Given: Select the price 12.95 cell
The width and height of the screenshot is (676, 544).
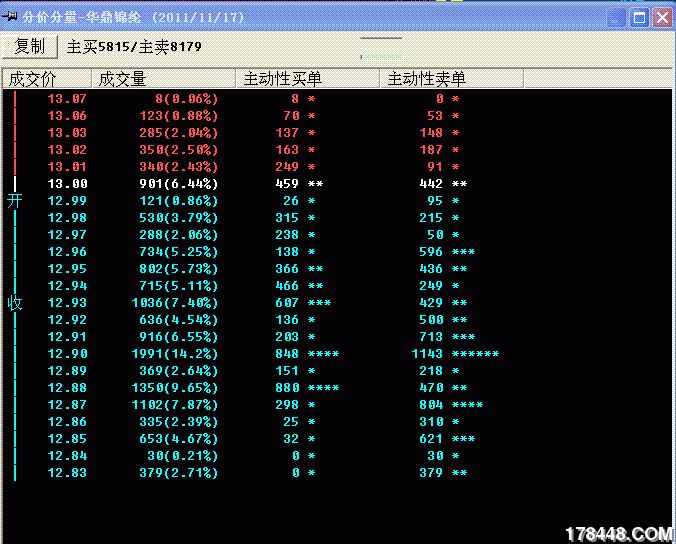Looking at the screenshot, I should (x=67, y=269).
